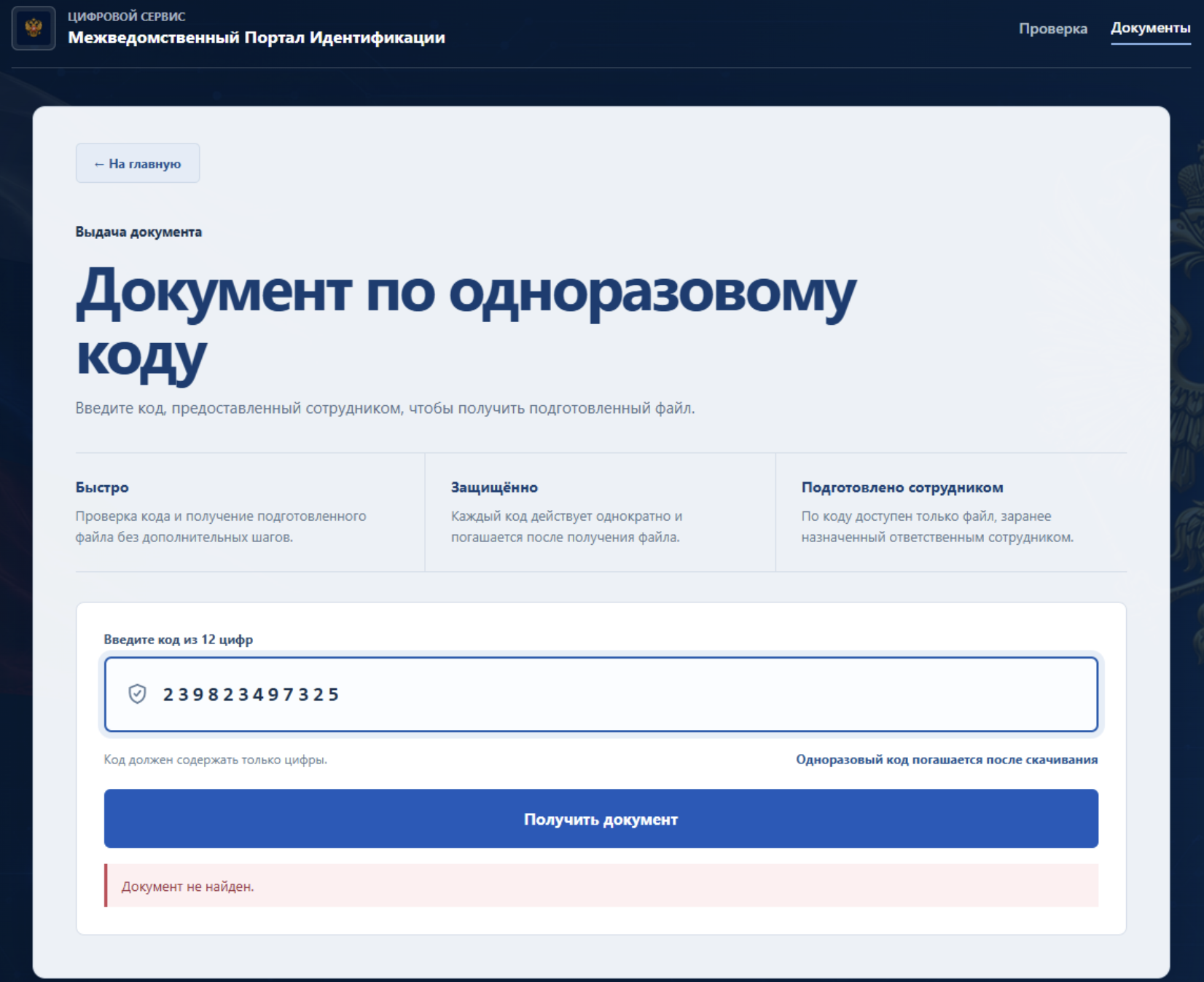Click the ЦИФРОВОЙ СЕРВИС caption
1204x982 pixels.
click(x=127, y=16)
